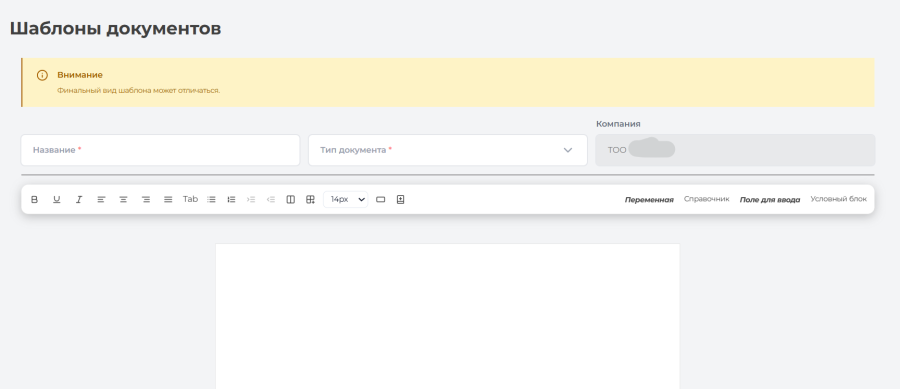Click the Компания field showing ТОО
Screen dimensions: 900x389
click(x=735, y=150)
